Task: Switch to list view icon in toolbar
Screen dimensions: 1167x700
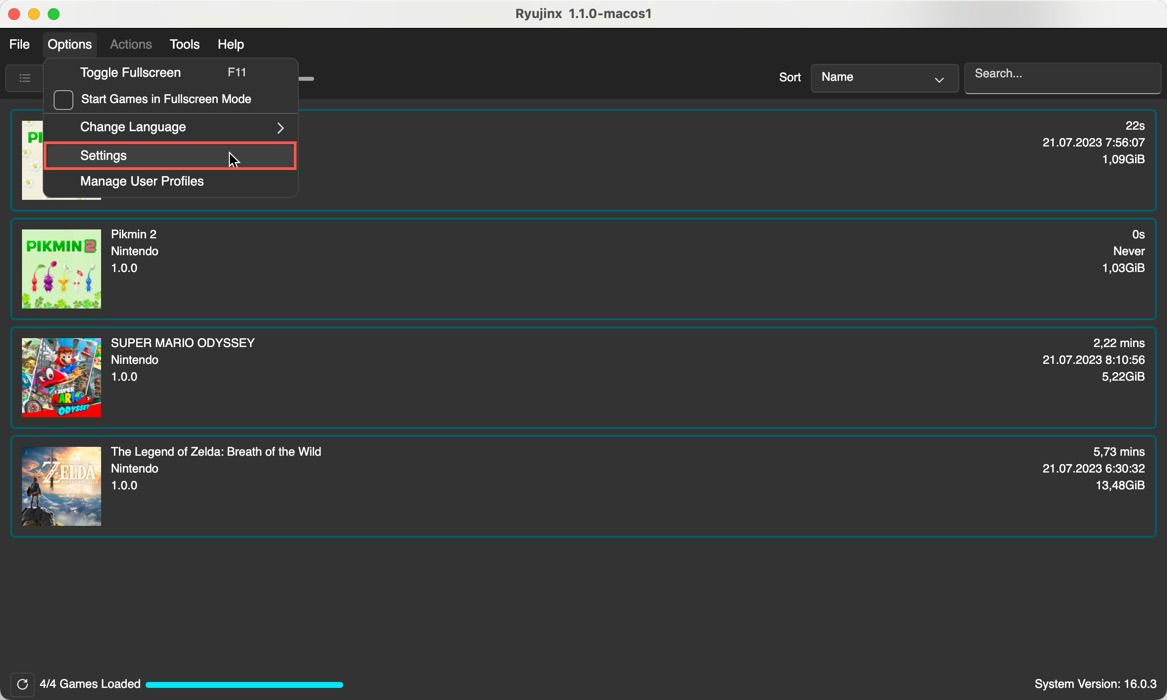Action: (x=25, y=78)
